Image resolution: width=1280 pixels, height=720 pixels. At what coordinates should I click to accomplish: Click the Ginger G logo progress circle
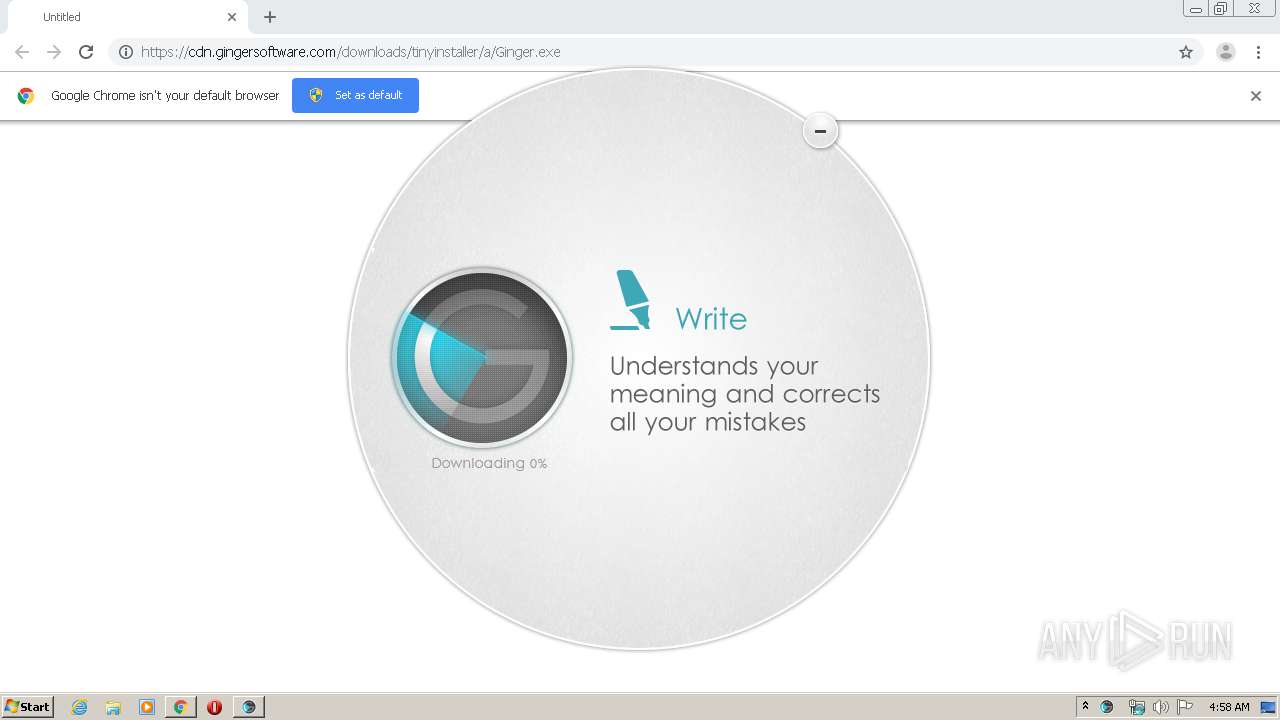click(x=482, y=357)
